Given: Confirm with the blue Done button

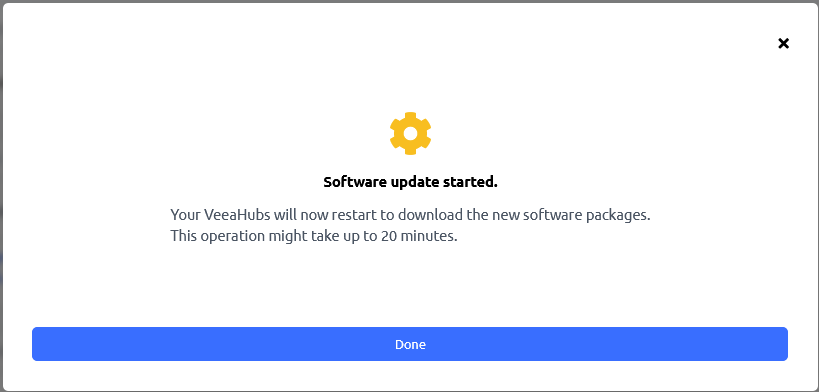Looking at the screenshot, I should click(410, 344).
